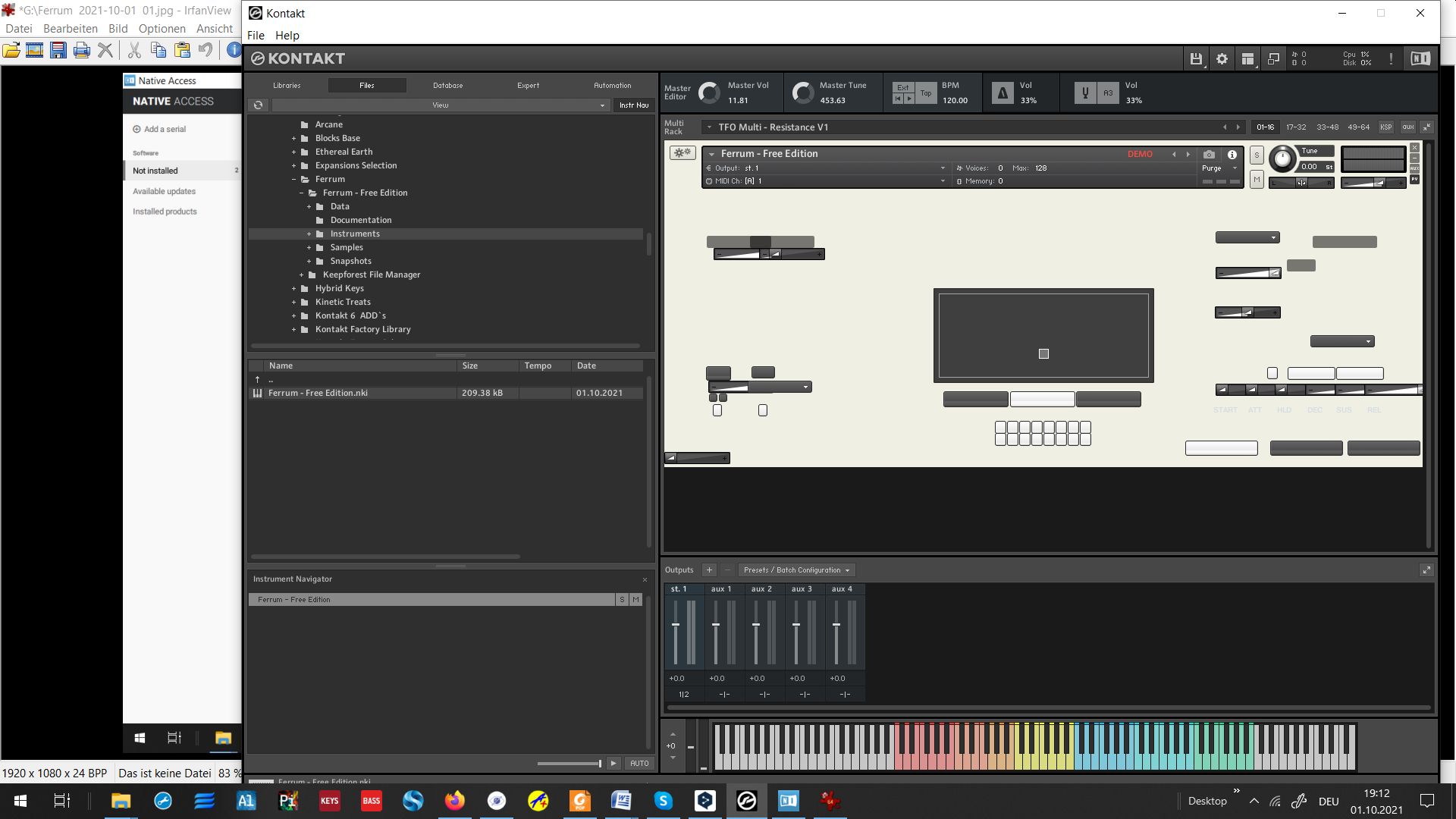Adjust the st. 1 output fader
Screen dimensions: 1456x819
point(675,625)
